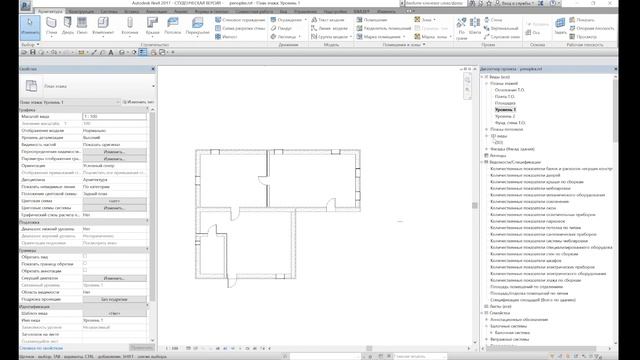Click the Room Separator (Разделитель помещений) tool
The width and height of the screenshot is (640, 360).
(x=384, y=28)
